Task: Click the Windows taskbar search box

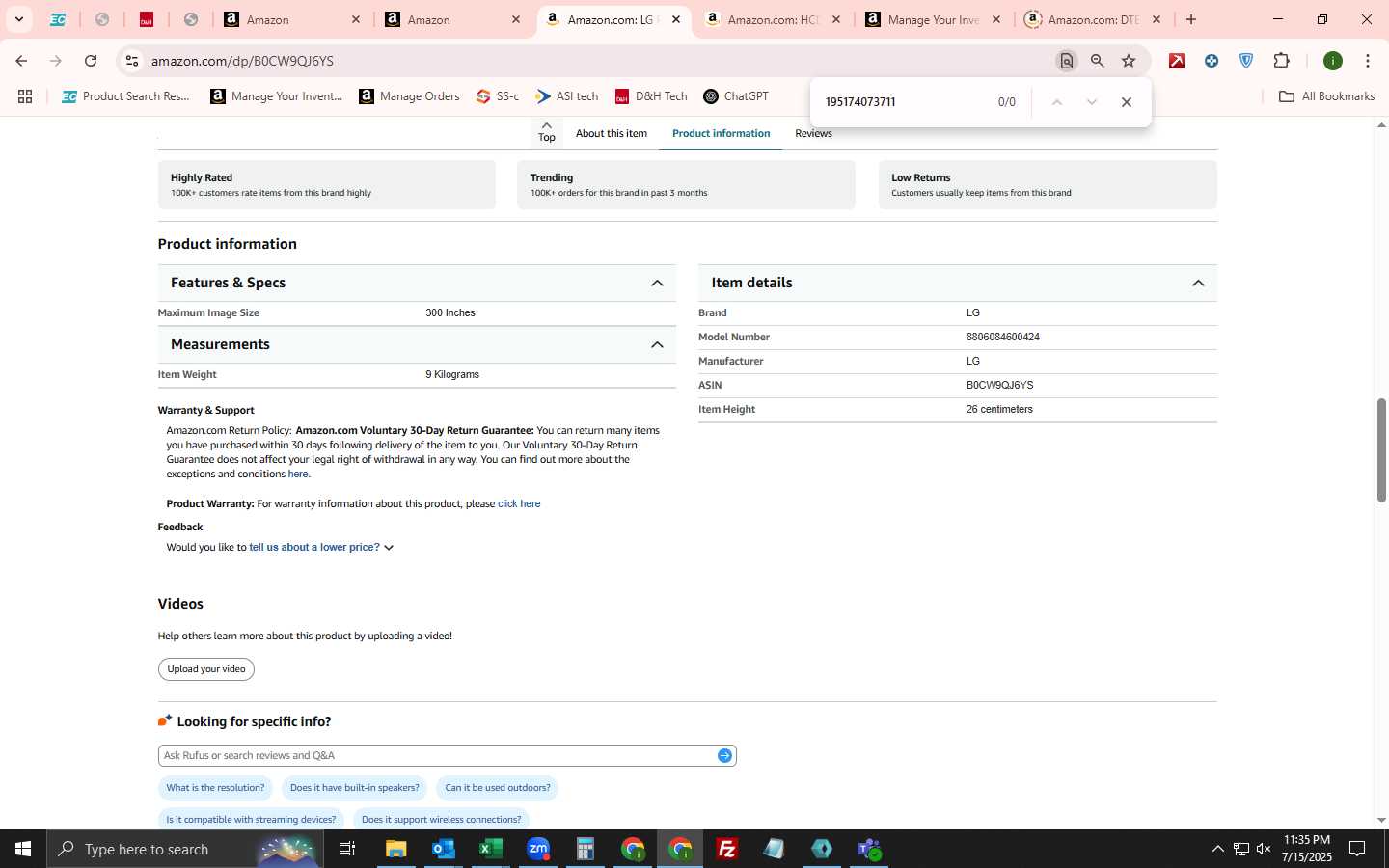Action: [185, 849]
